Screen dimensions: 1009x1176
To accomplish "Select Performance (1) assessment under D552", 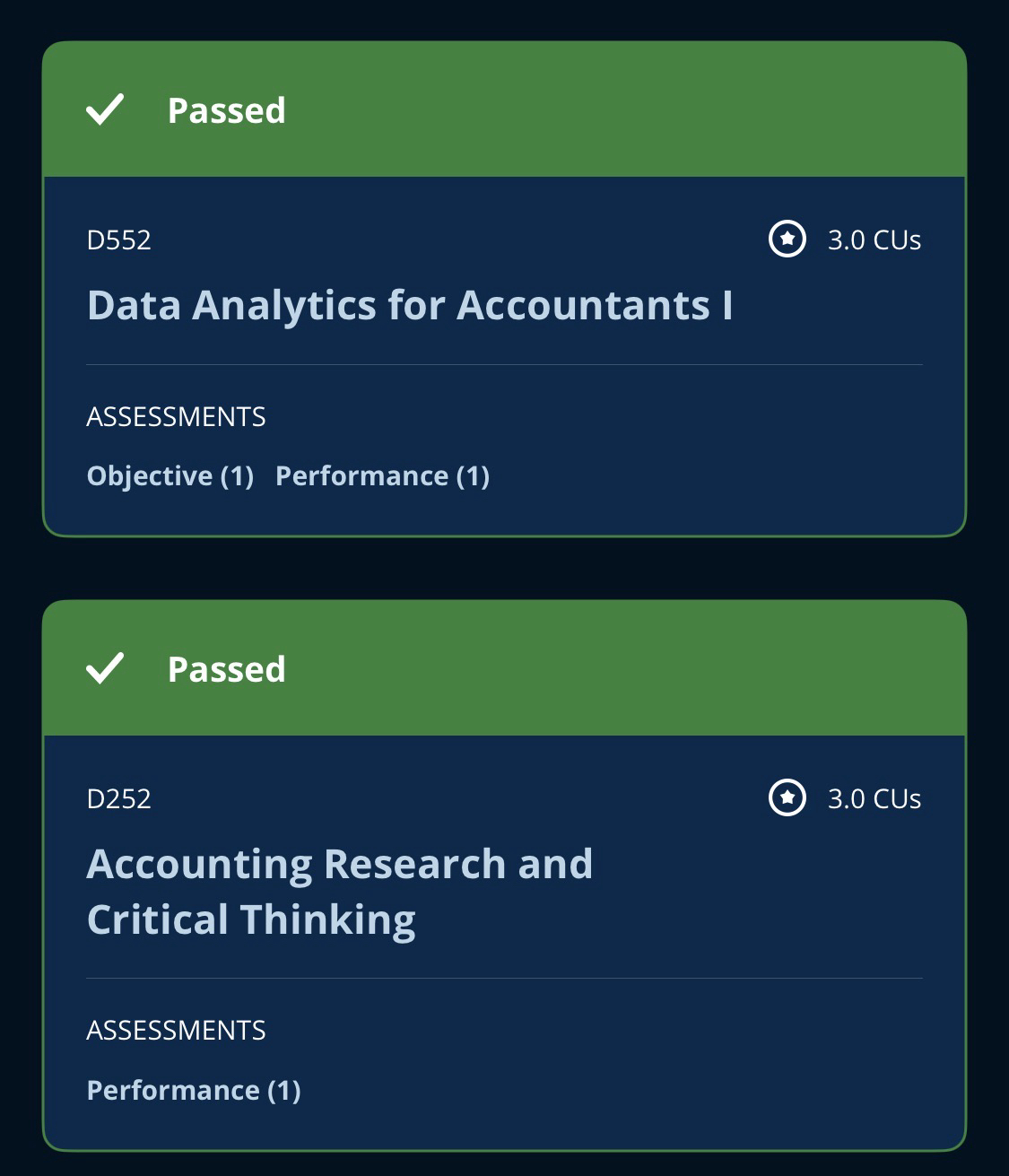I will (x=382, y=475).
